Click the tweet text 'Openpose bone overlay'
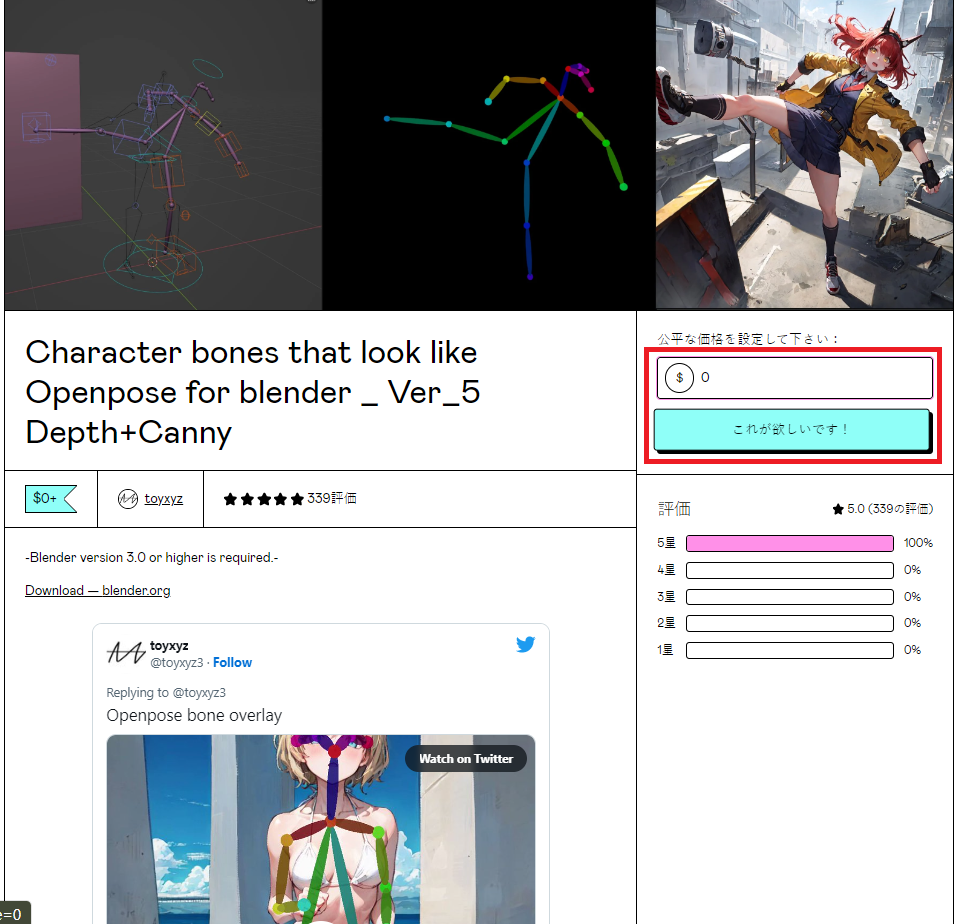This screenshot has height=924, width=957. coord(194,715)
